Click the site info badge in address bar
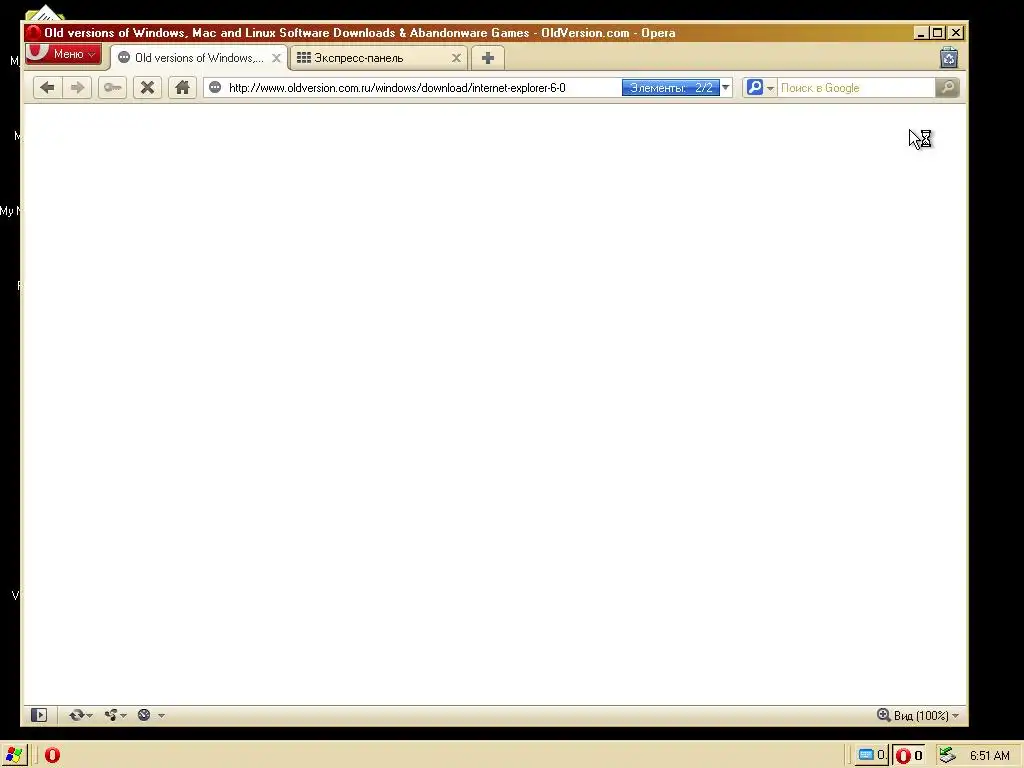Viewport: 1024px width, 768px height. point(215,88)
